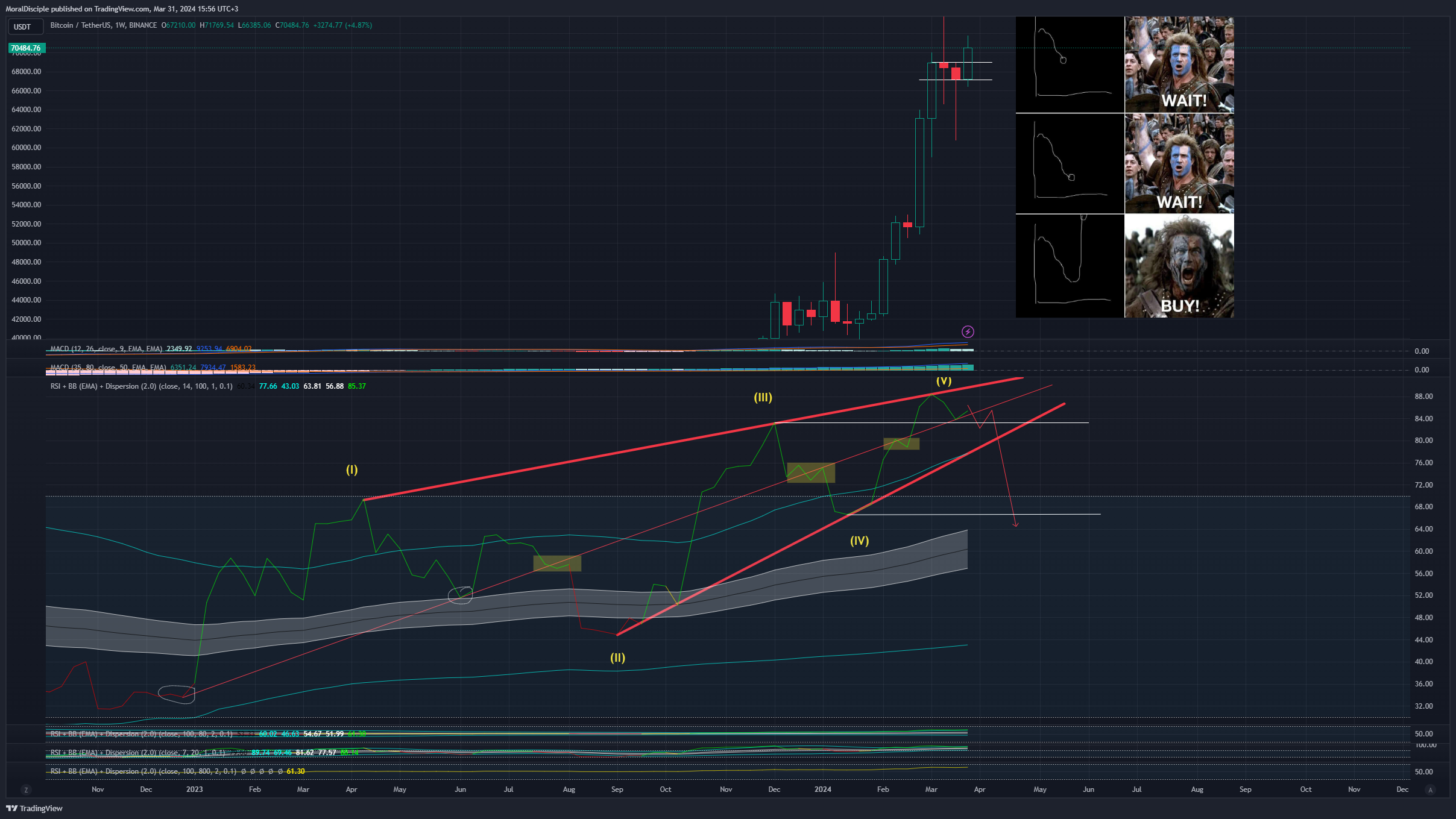Click the green 85.37 RSI value
The height and width of the screenshot is (819, 1456).
(357, 386)
